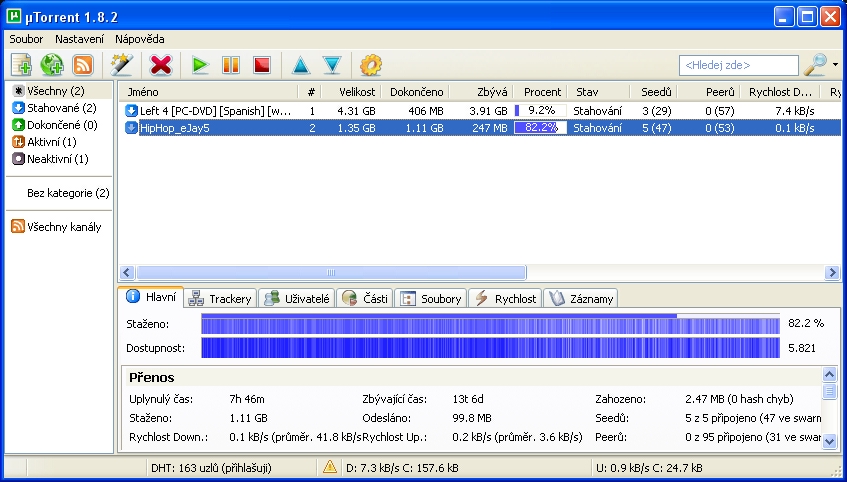Click DHT: 163 uzlů status entry
Screen dimensions: 847x482
click(x=211, y=468)
